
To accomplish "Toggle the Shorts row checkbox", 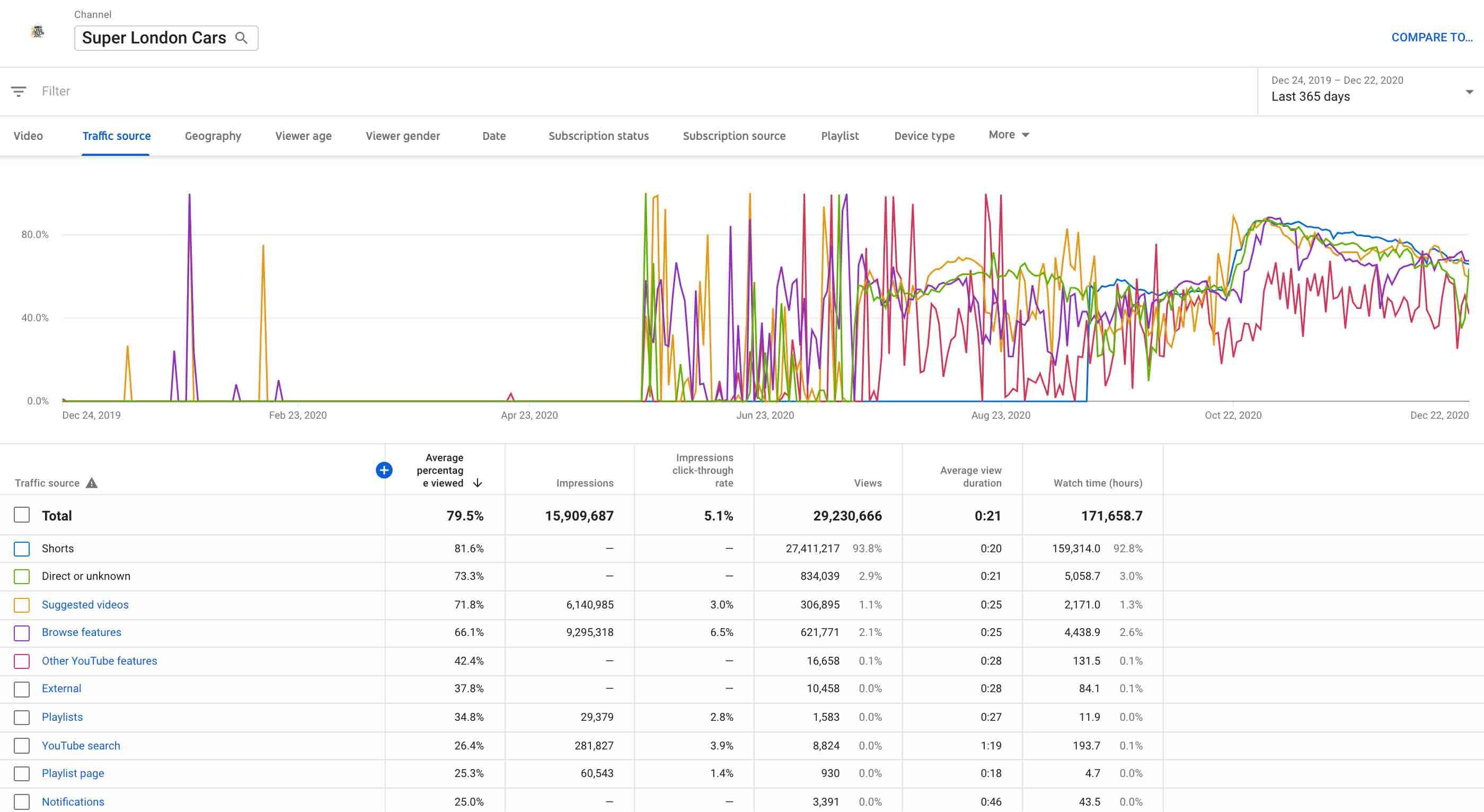I will (x=22, y=549).
